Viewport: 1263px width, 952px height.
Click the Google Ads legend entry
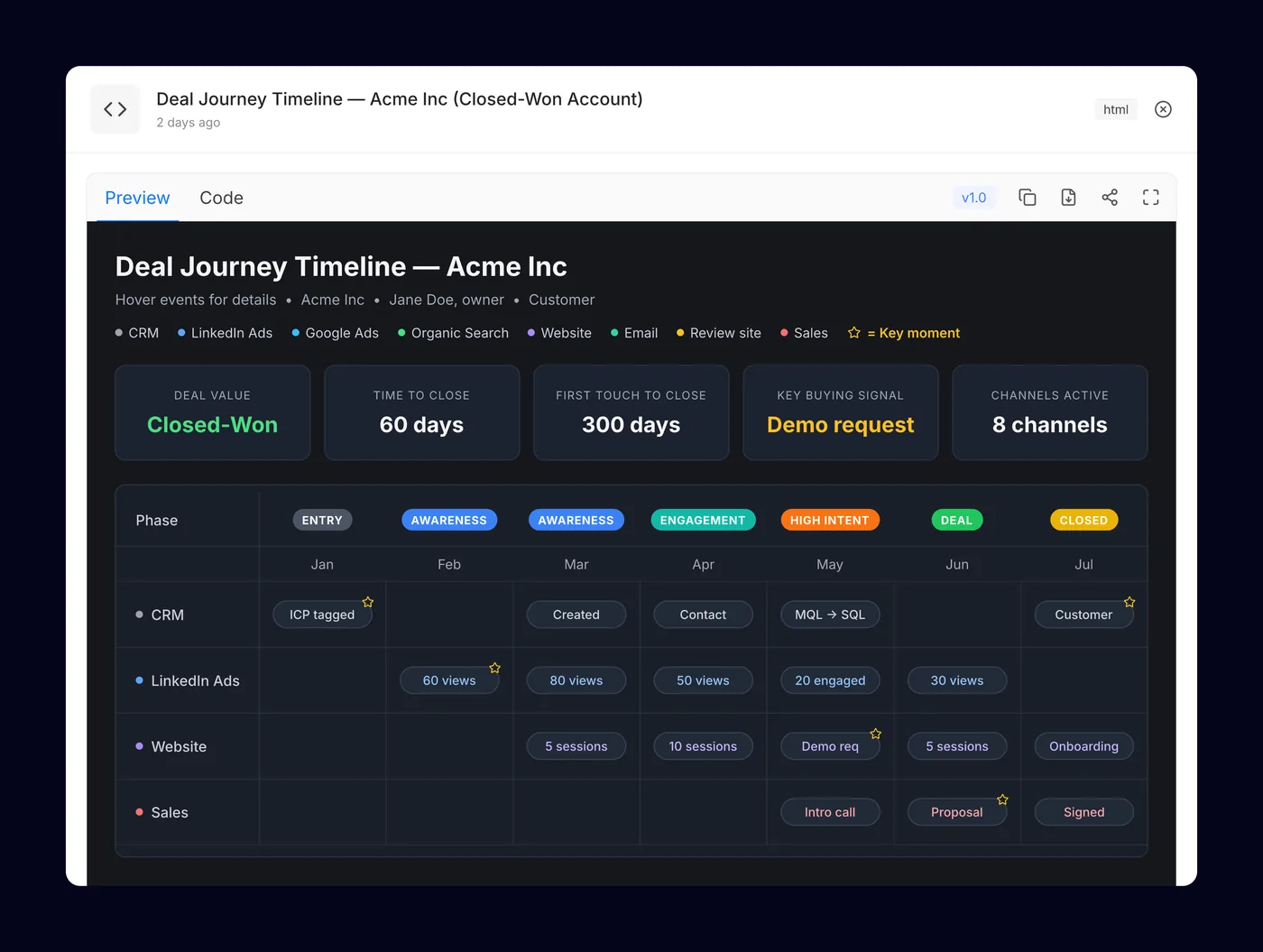(335, 333)
